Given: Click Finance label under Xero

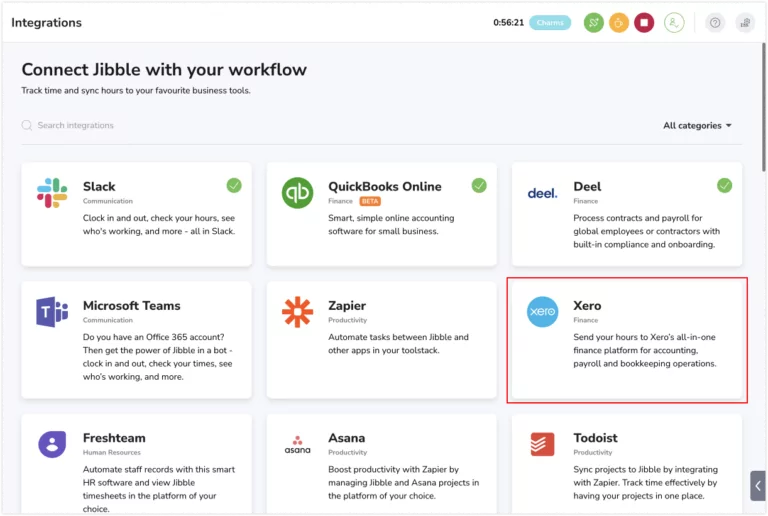Looking at the screenshot, I should tap(585, 320).
